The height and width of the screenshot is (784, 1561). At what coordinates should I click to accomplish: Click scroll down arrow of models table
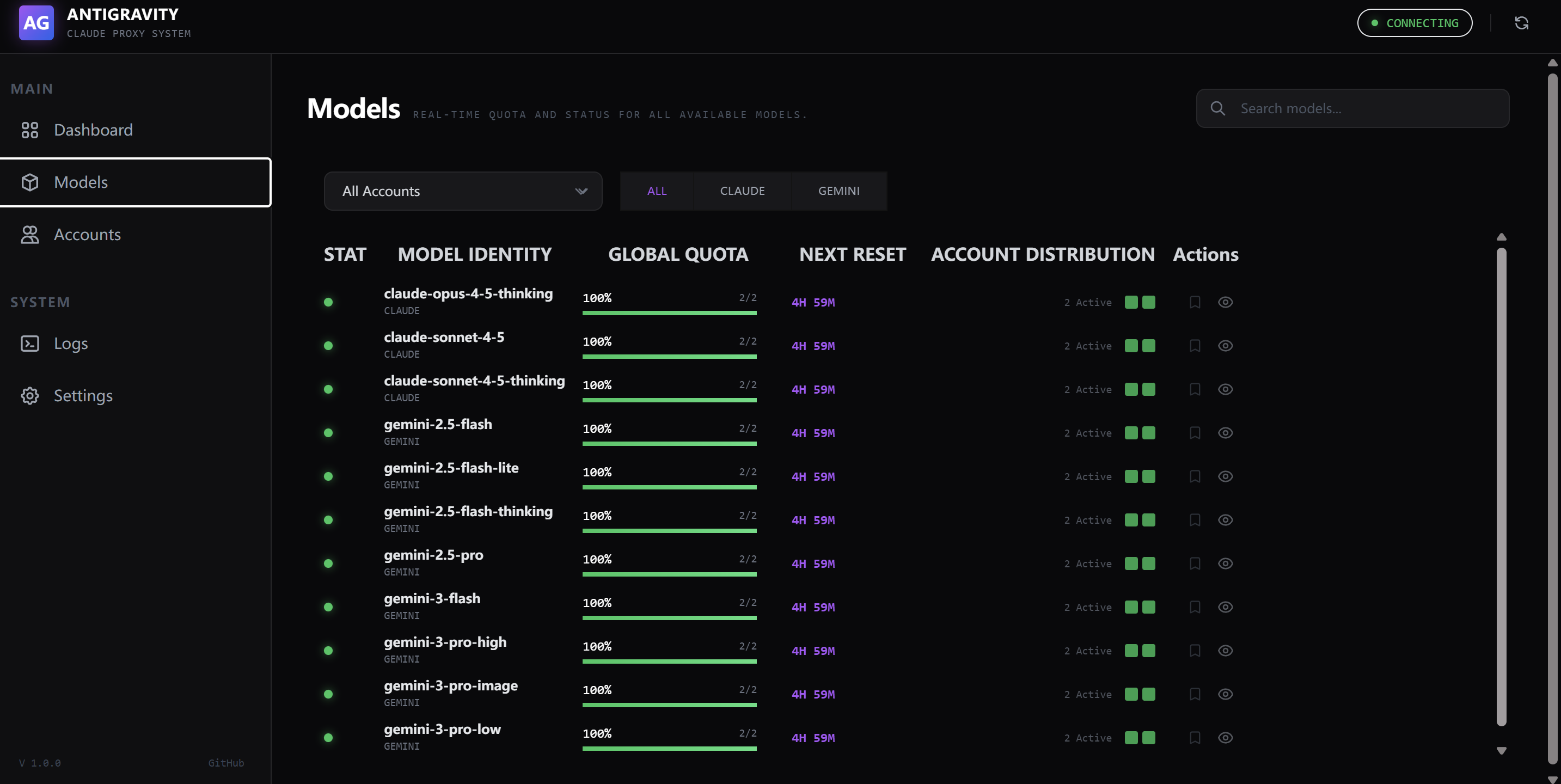tap(1501, 751)
